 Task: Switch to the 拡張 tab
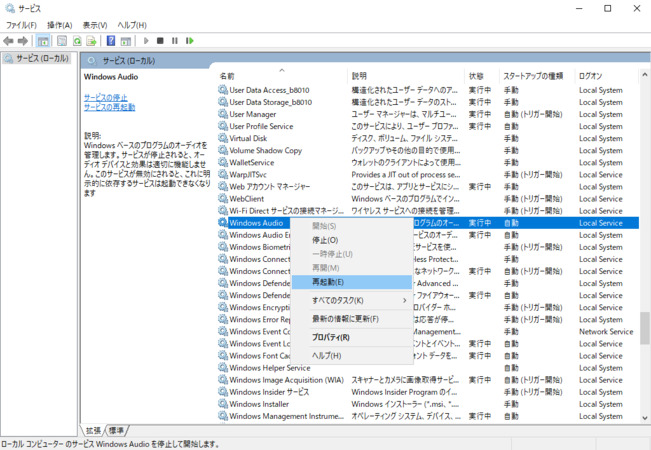pyautogui.click(x=93, y=430)
